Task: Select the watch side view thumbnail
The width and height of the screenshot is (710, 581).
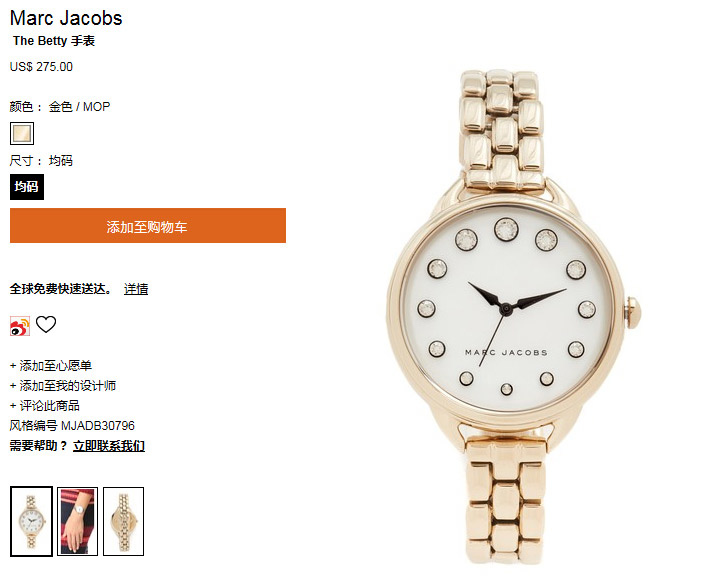Action: [x=124, y=521]
